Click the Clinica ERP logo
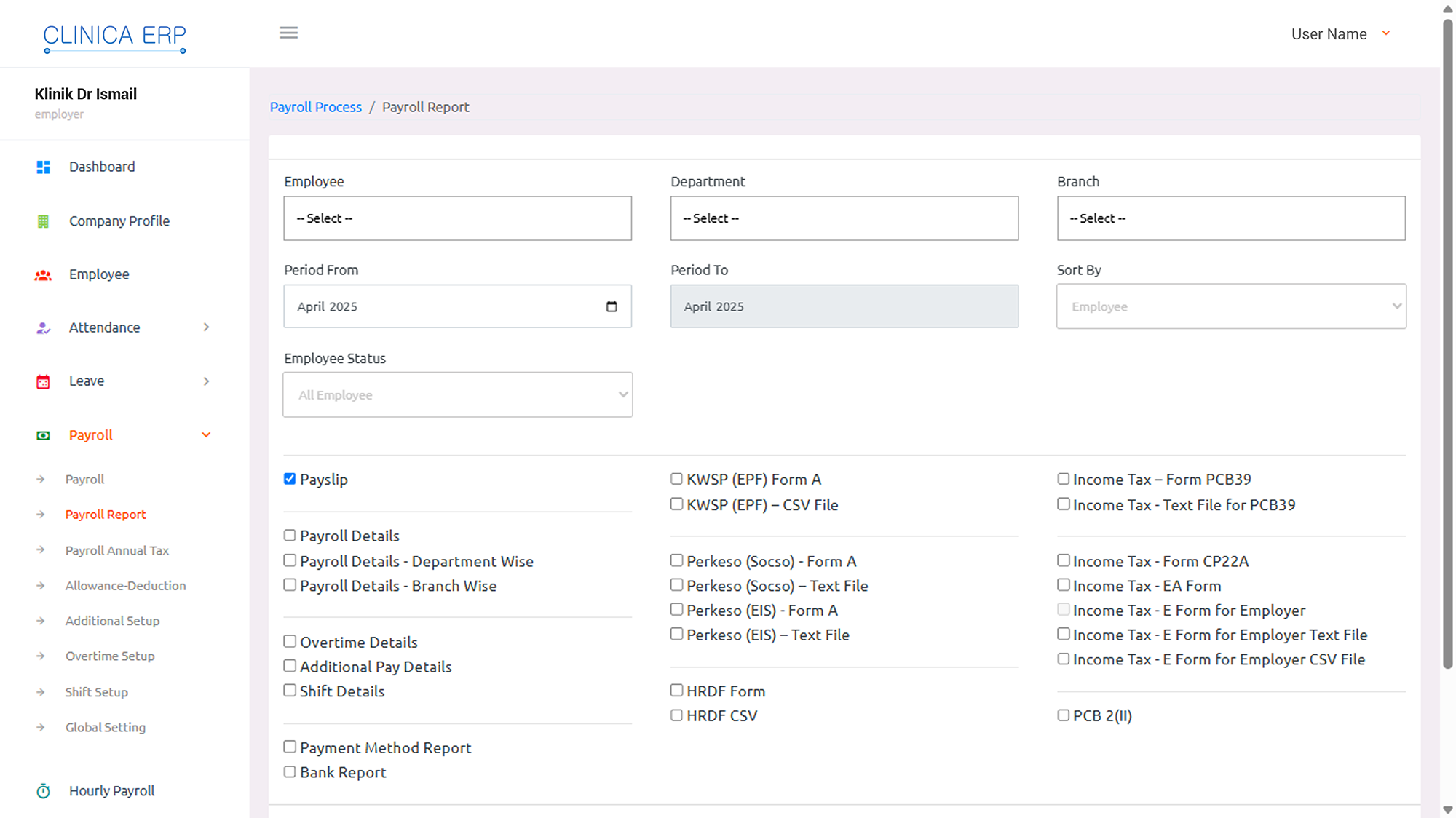This screenshot has height=818, width=1456. coord(114,36)
